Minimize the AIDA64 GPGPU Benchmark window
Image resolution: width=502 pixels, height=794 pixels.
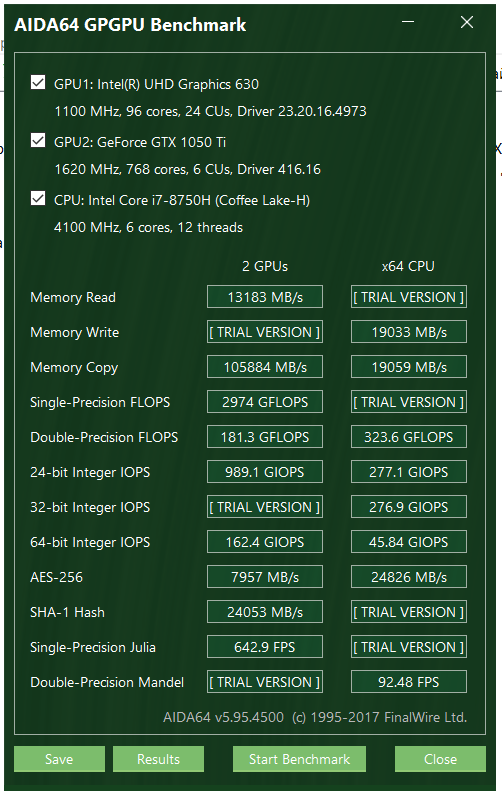coord(408,22)
